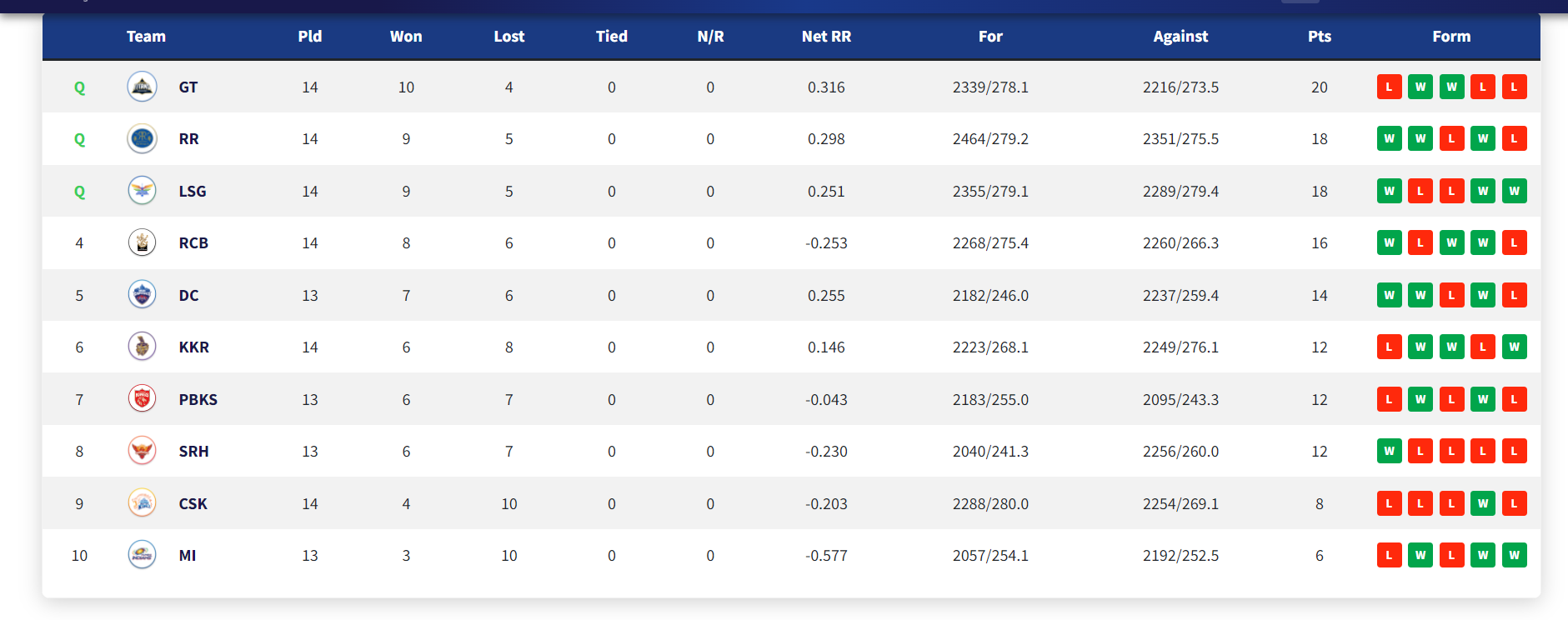Open the LSG team name link
Image resolution: width=1568 pixels, height=620 pixels.
tap(193, 191)
